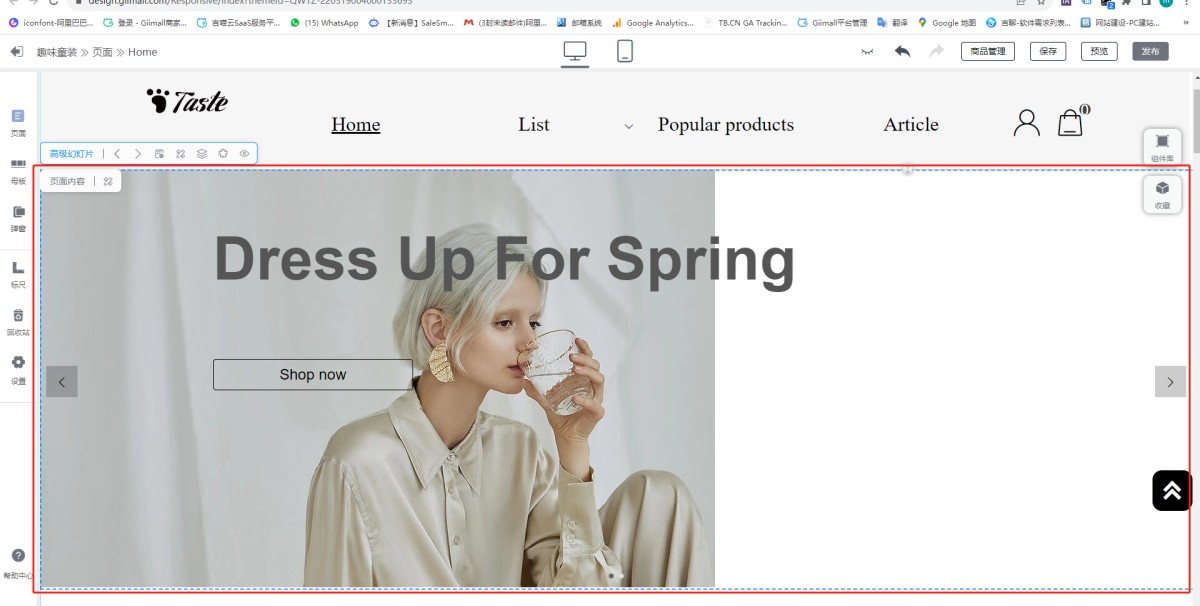
Task: Open the 回收站 recycle bin
Action: [x=18, y=321]
